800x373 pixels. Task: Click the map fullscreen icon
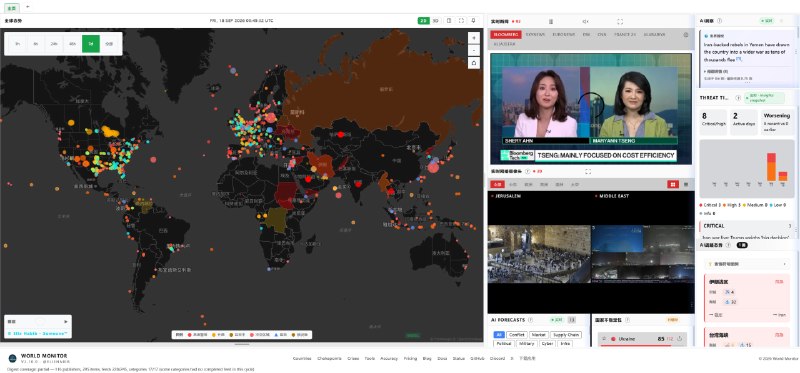[461, 21]
